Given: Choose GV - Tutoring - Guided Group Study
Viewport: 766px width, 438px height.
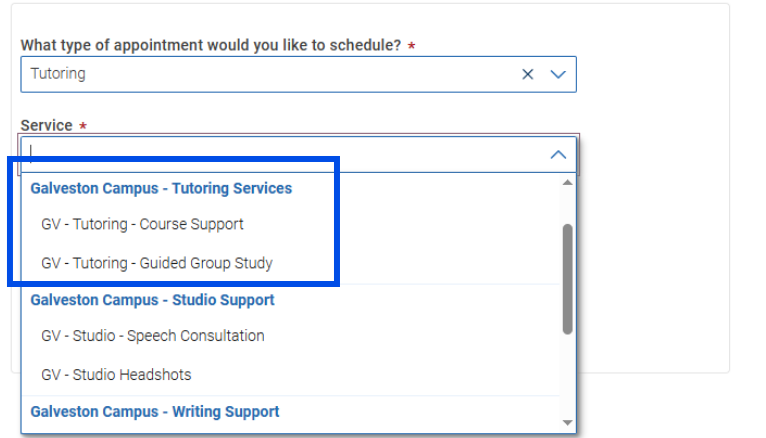Looking at the screenshot, I should point(156,263).
